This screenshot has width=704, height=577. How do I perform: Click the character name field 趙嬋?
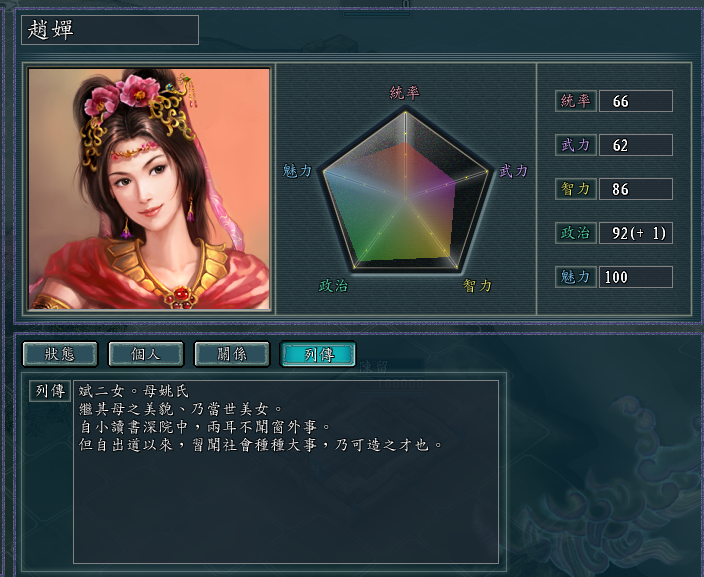[110, 30]
